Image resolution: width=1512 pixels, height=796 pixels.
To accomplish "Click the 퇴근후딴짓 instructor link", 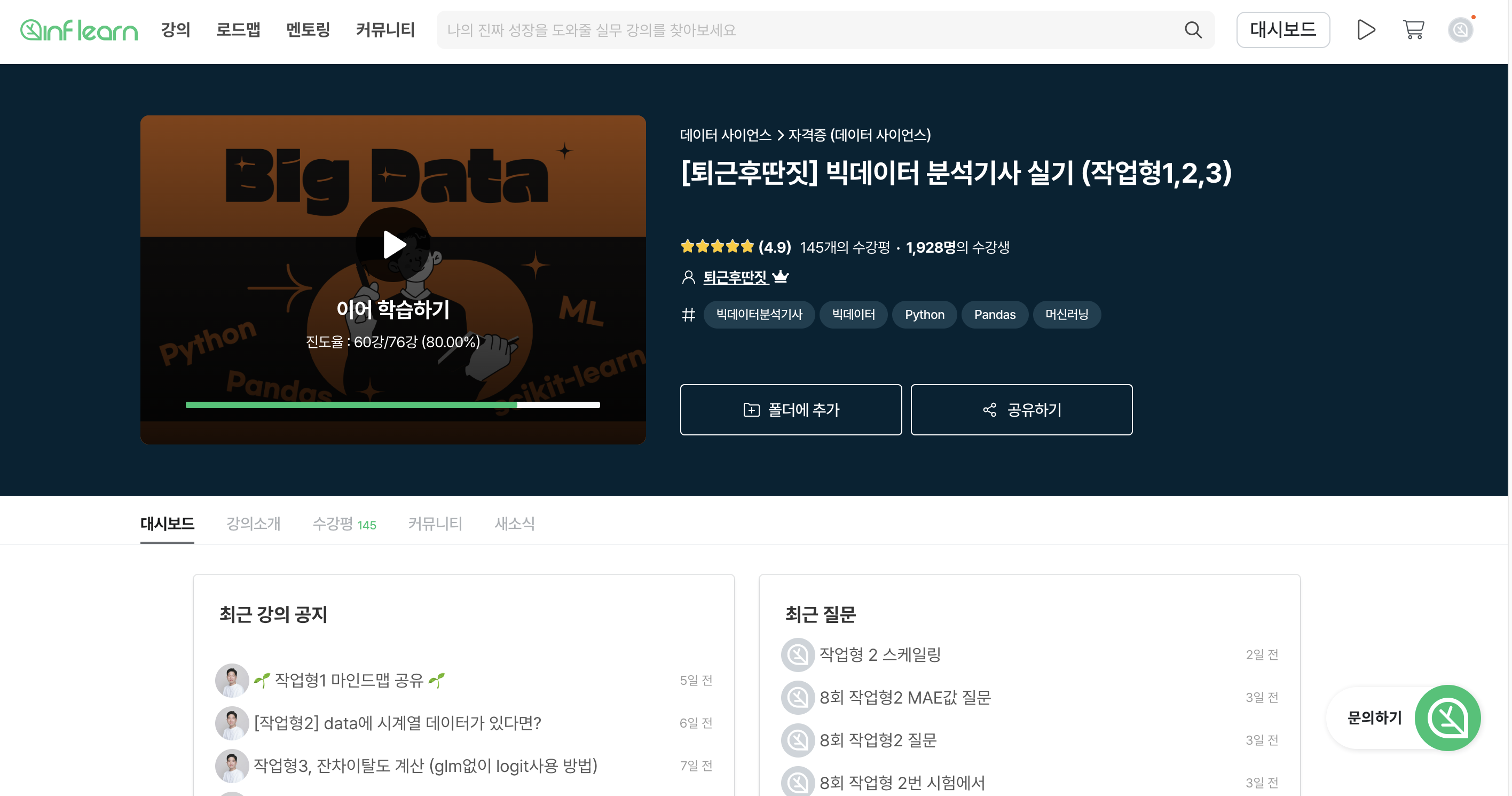I will 735,277.
